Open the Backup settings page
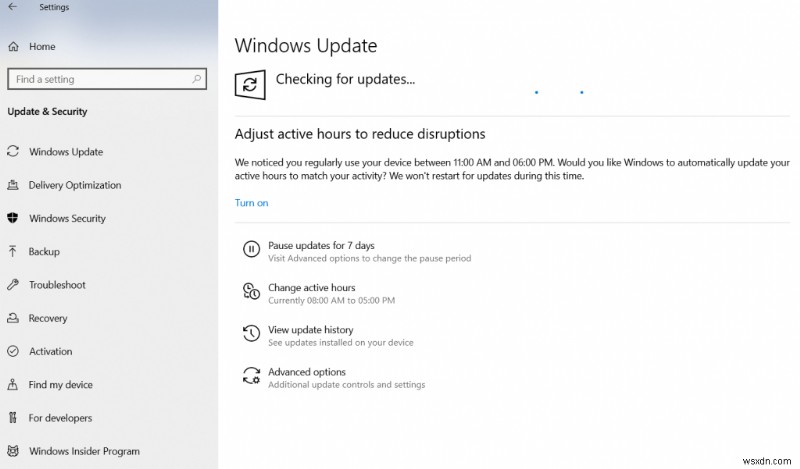 tap(44, 251)
